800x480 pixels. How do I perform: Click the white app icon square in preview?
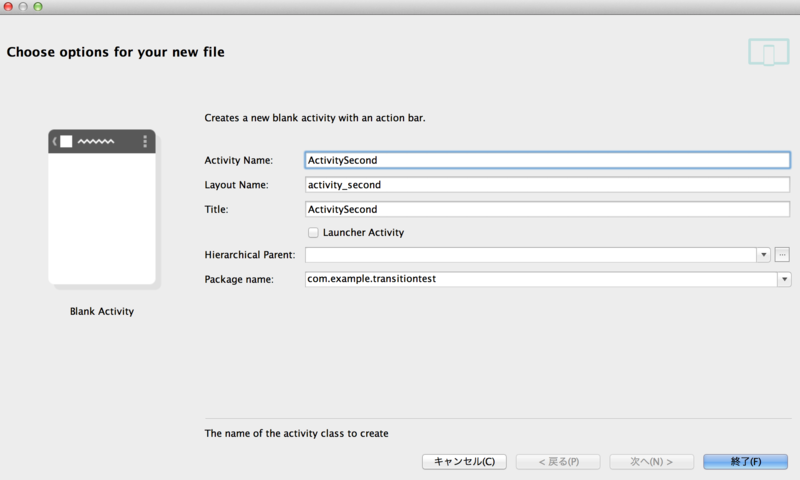click(x=66, y=141)
